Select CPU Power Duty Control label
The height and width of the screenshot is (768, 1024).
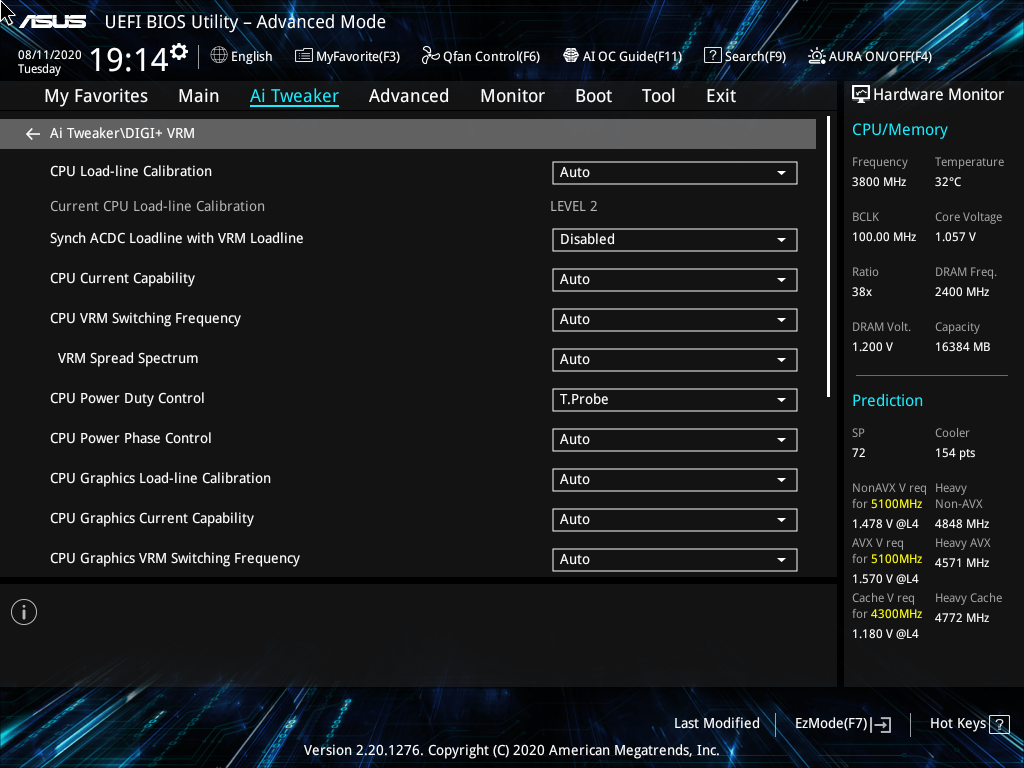coord(127,398)
